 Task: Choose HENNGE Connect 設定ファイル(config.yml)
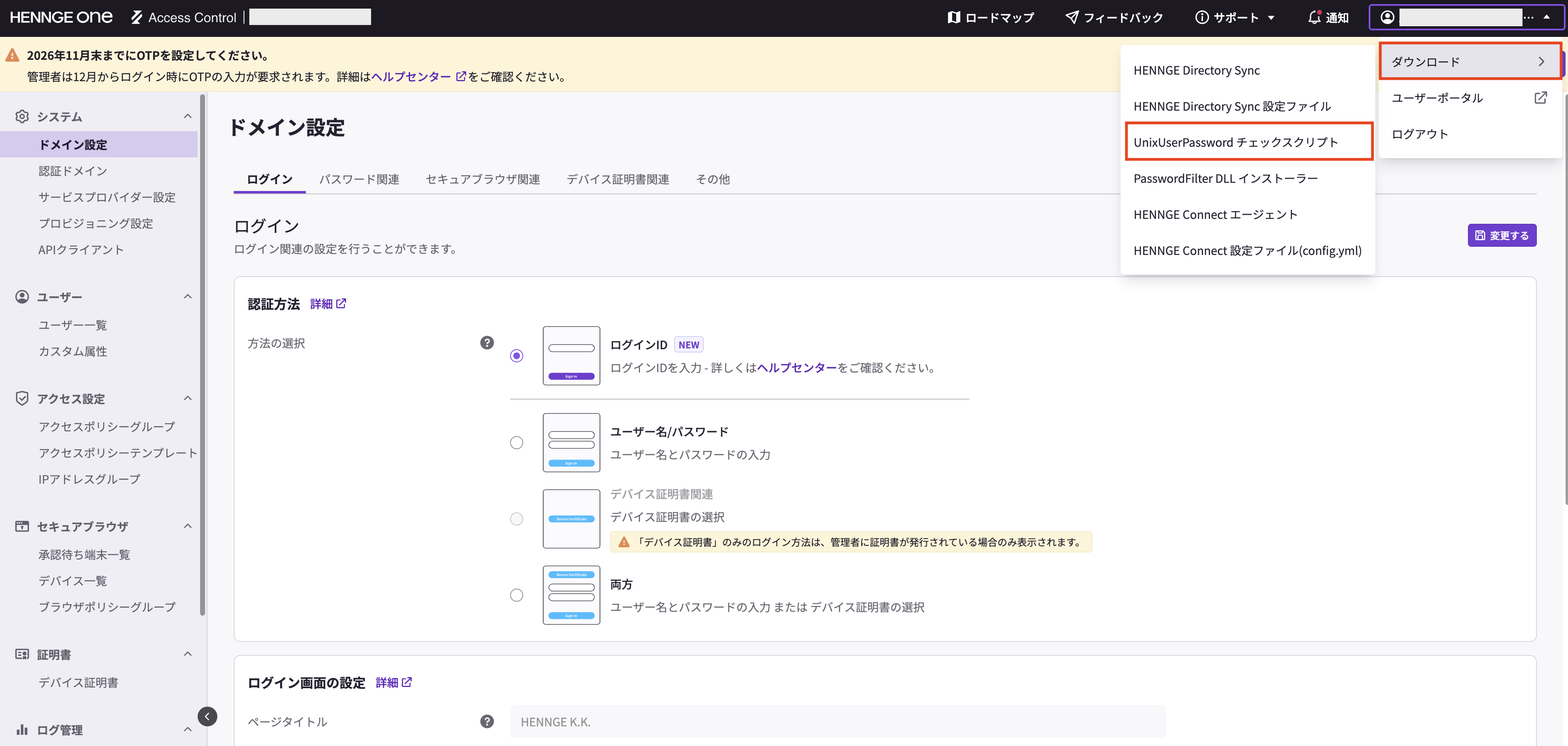(x=1247, y=250)
